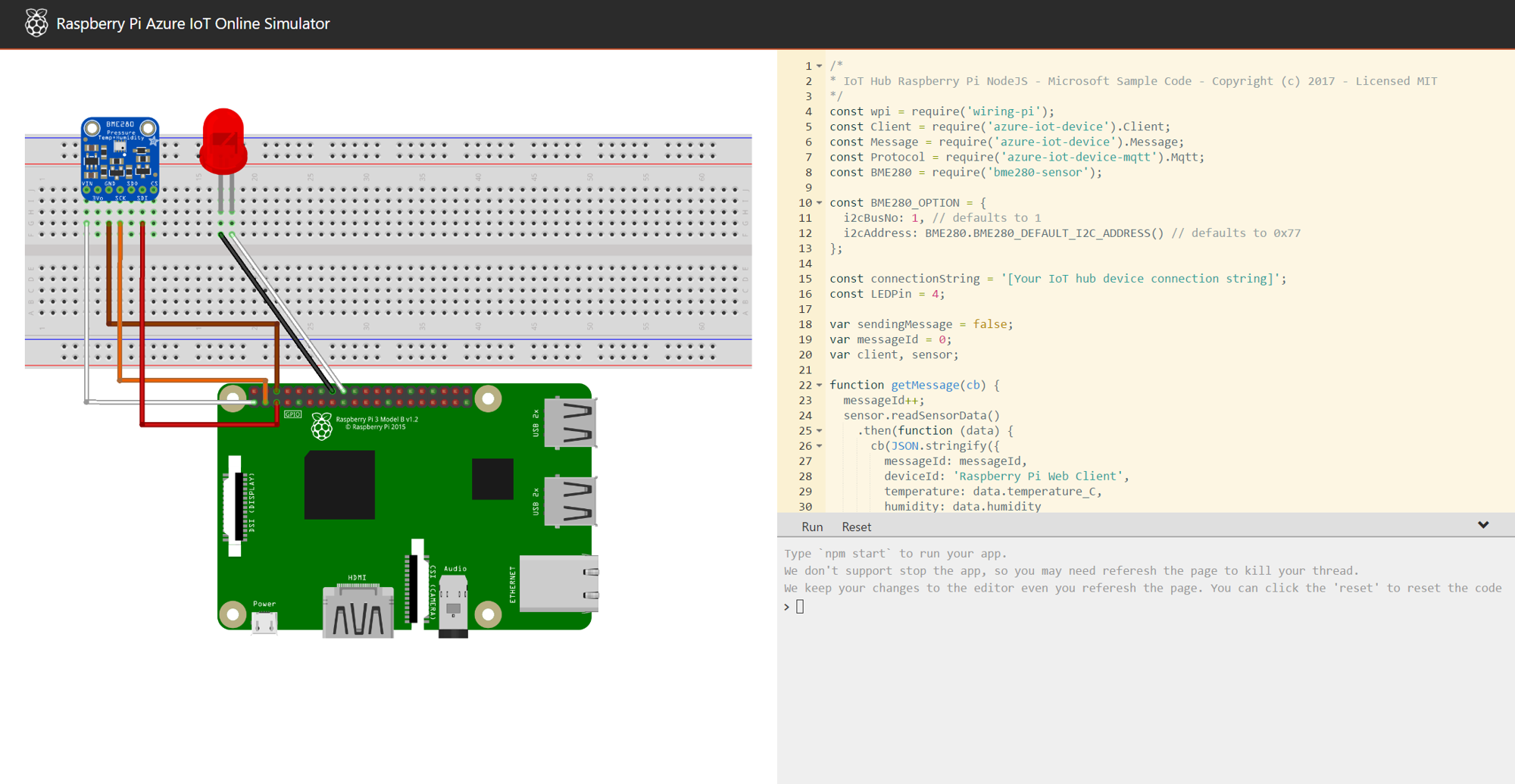Click 'var messageId = 0;' line
The image size is (1515, 784).
(x=891, y=339)
